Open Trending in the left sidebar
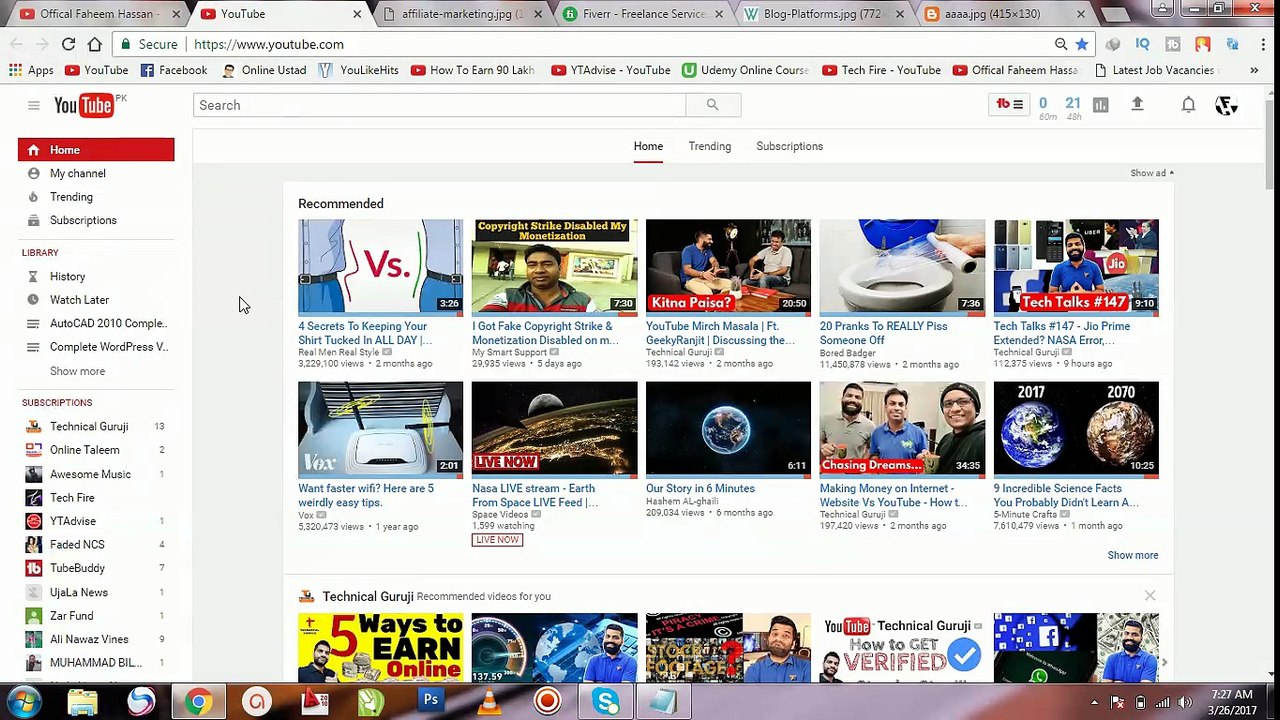Screen dimensions: 1280x720 [71, 197]
